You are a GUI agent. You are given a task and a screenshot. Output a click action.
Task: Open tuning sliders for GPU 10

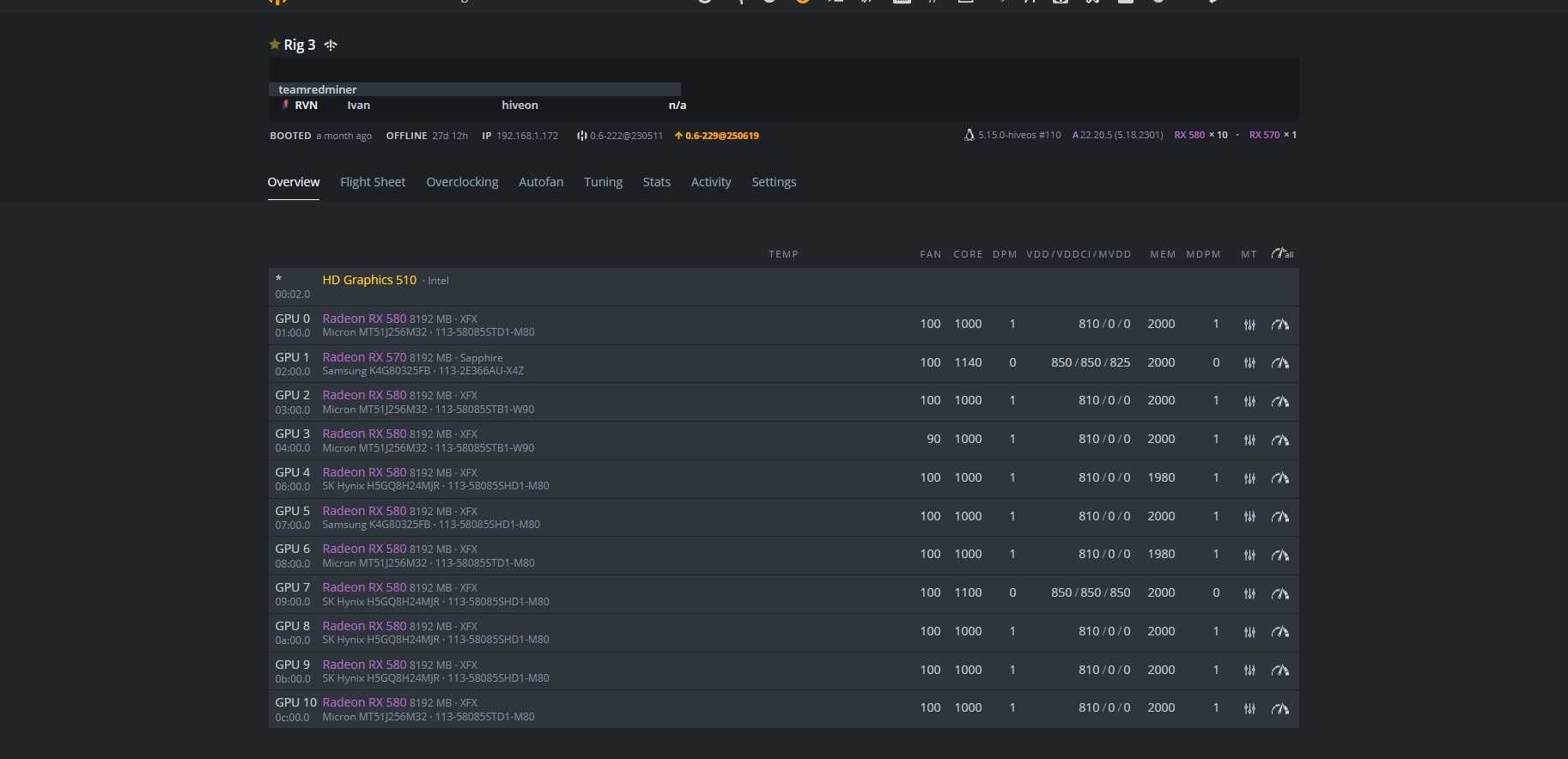[1249, 708]
